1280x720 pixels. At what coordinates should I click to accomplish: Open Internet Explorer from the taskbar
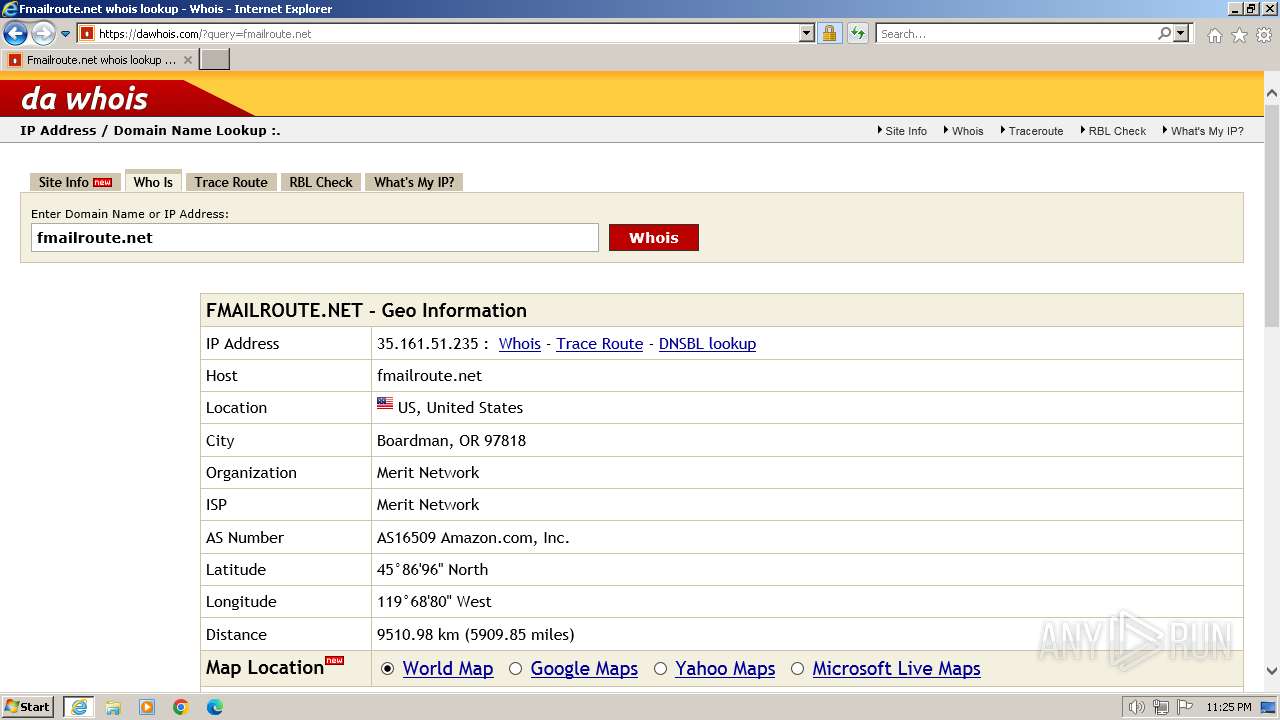[x=78, y=707]
